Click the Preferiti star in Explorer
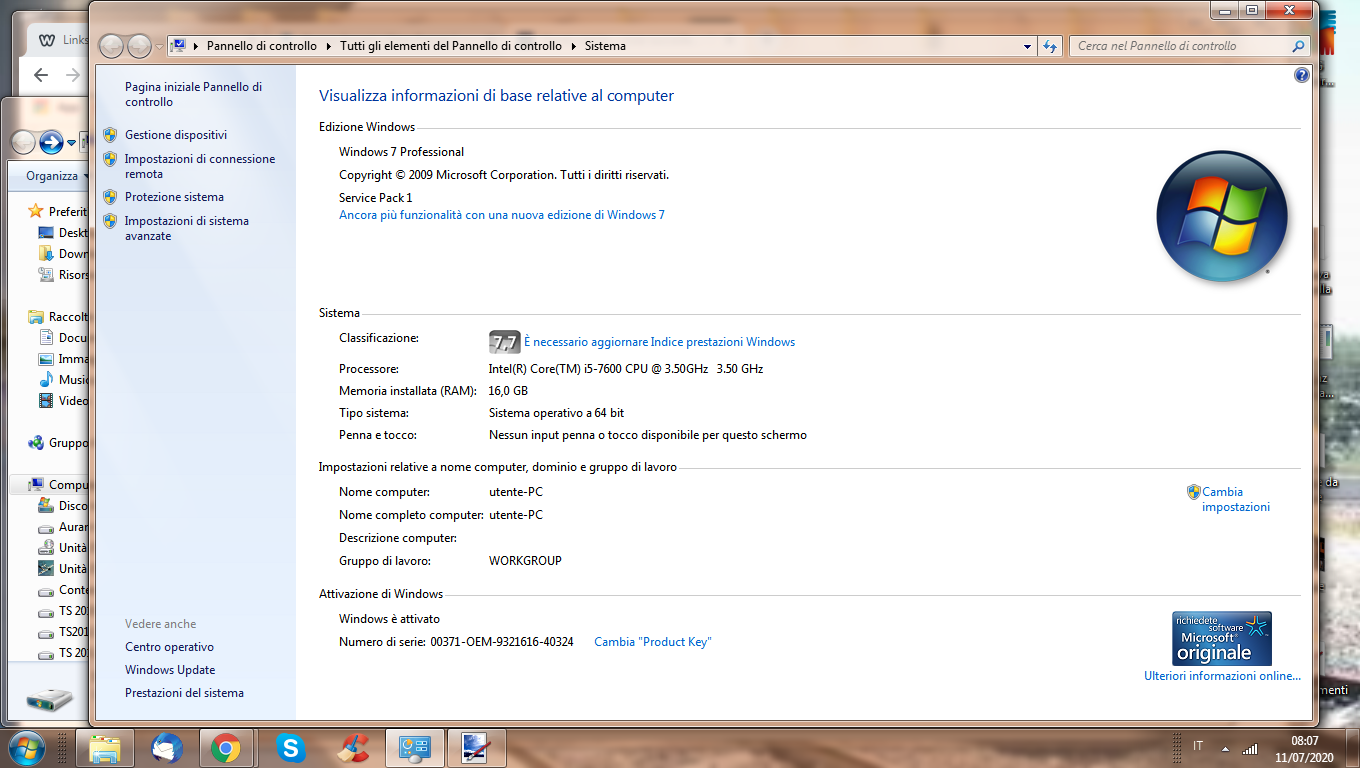The width and height of the screenshot is (1360, 768). 36,211
